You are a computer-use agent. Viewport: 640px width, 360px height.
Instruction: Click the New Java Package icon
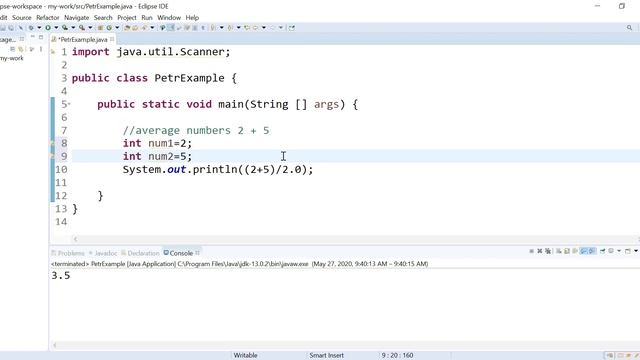coord(100,28)
